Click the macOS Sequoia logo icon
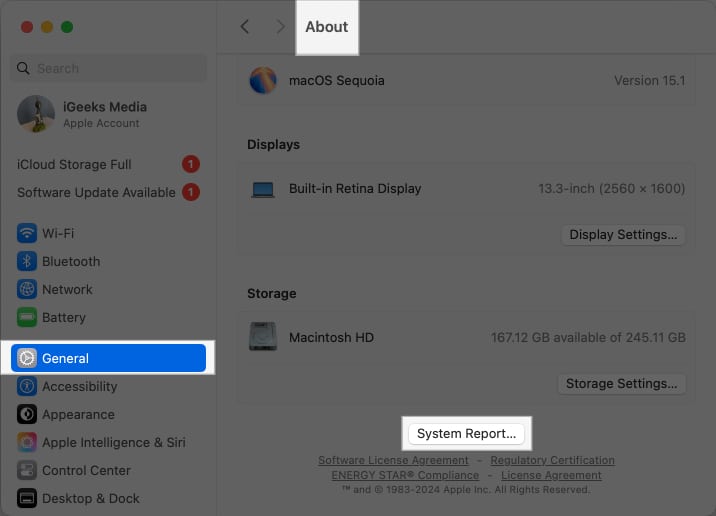 263,80
